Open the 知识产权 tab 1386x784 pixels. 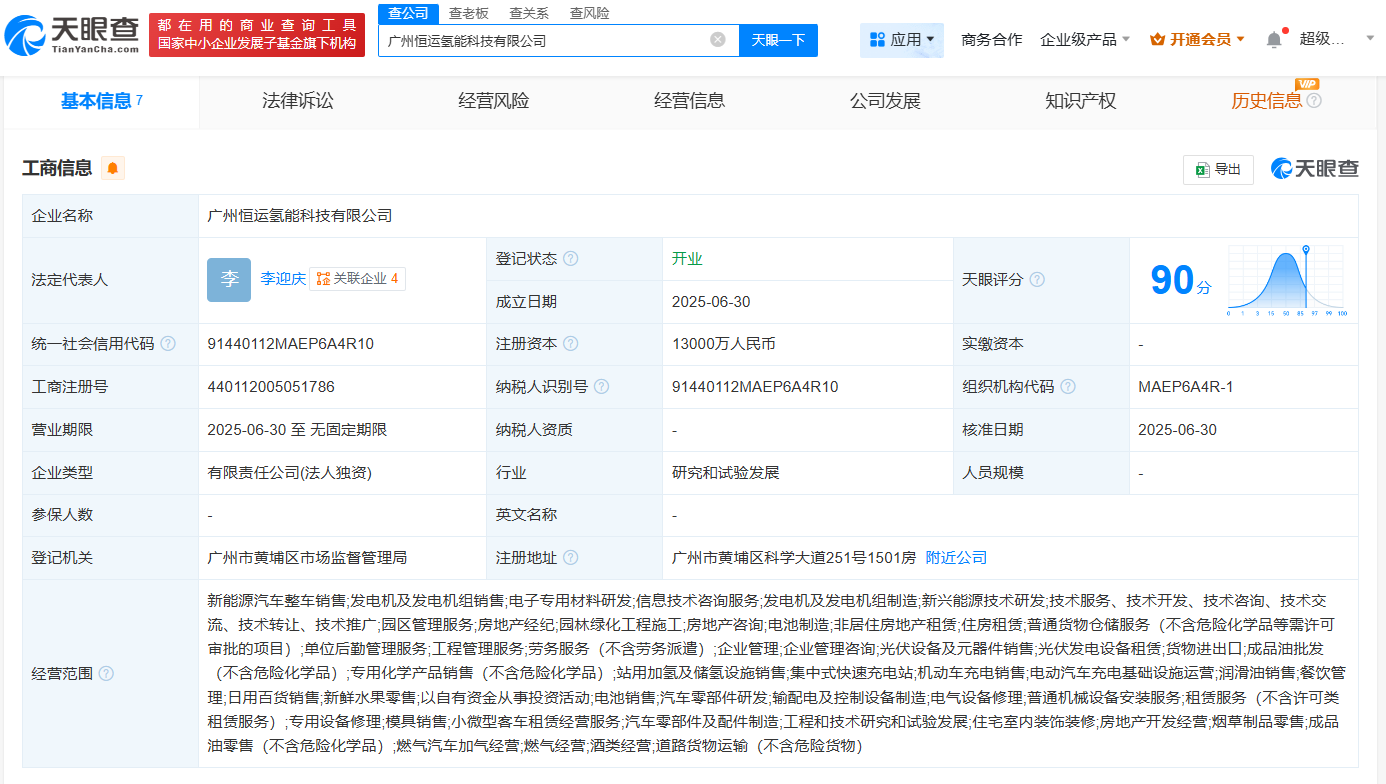coord(1080,101)
